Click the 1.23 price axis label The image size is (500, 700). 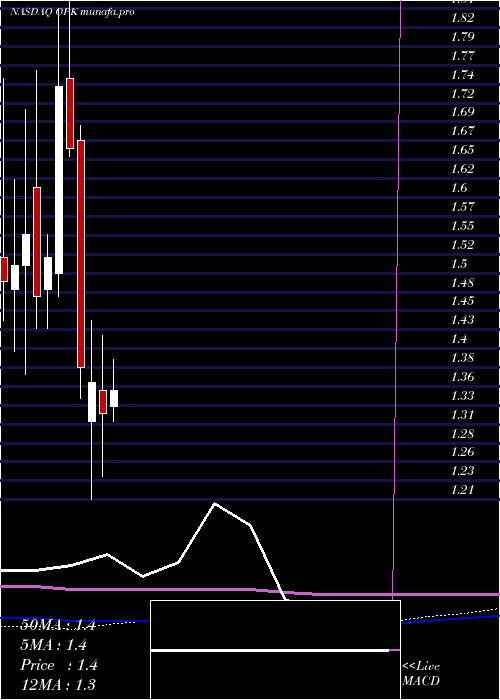(x=462, y=471)
